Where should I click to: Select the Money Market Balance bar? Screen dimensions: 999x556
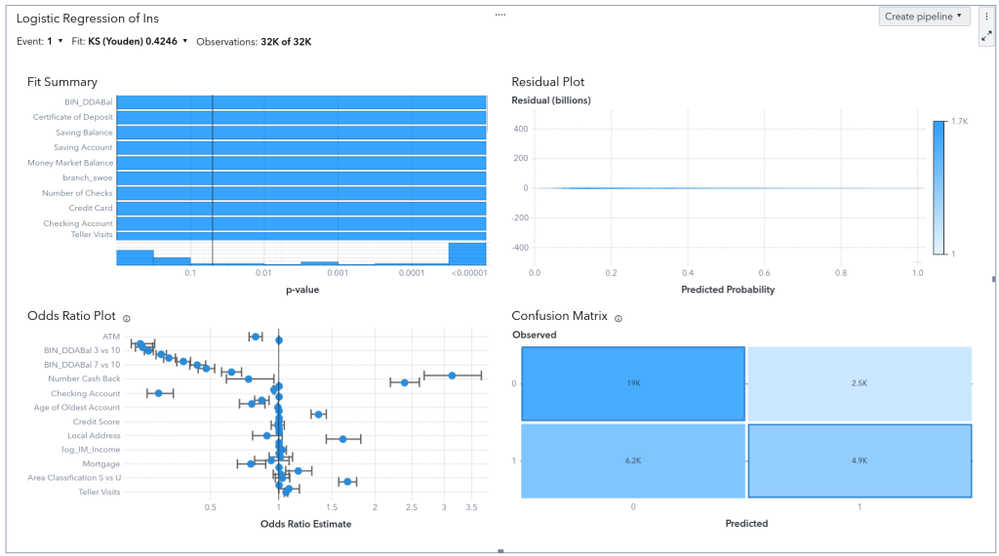pos(300,163)
